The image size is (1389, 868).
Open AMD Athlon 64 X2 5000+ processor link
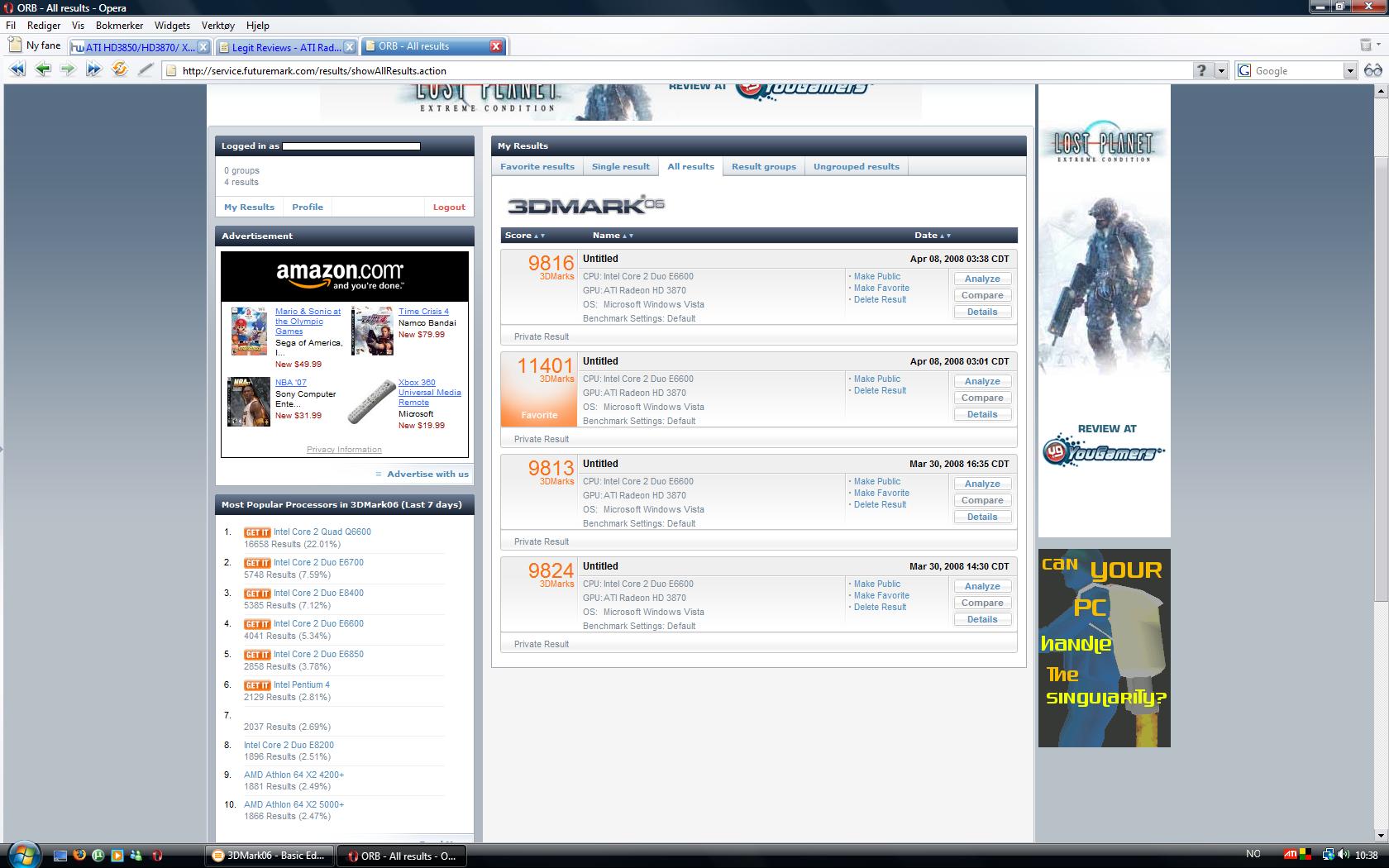tap(294, 804)
